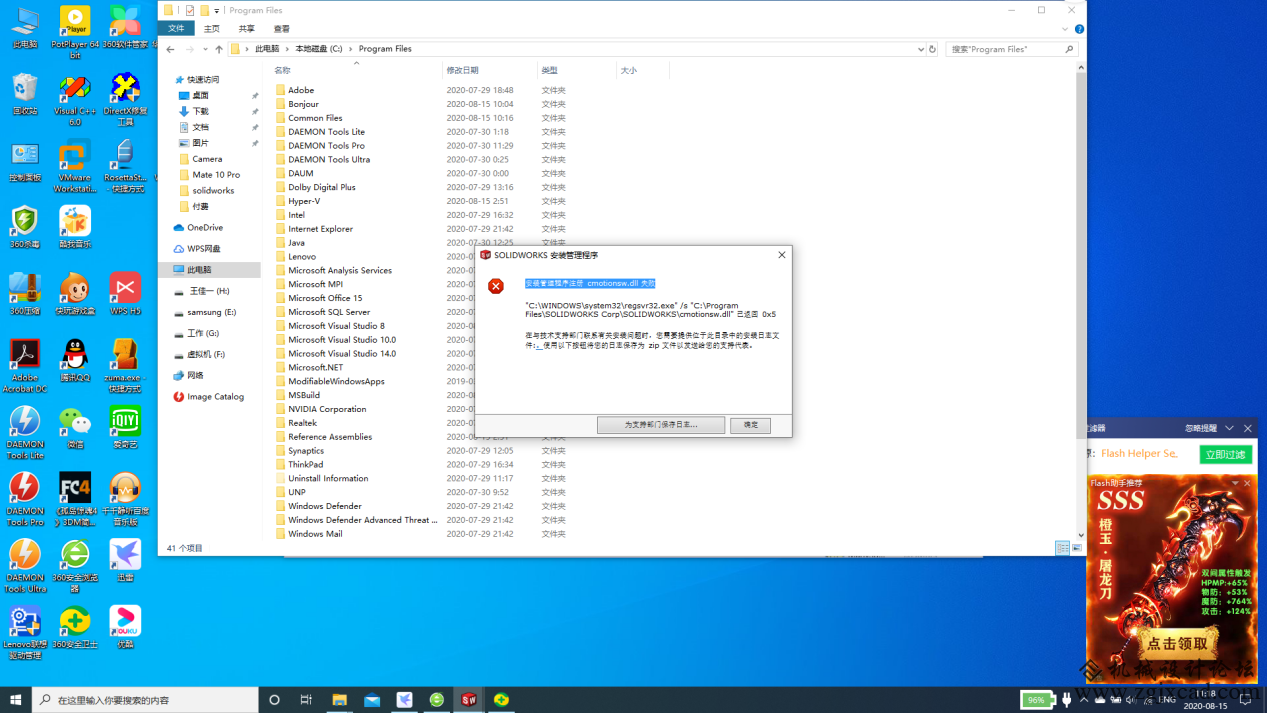Select the NVIDIA Corporation folder
This screenshot has width=1267, height=713.
pyautogui.click(x=327, y=409)
